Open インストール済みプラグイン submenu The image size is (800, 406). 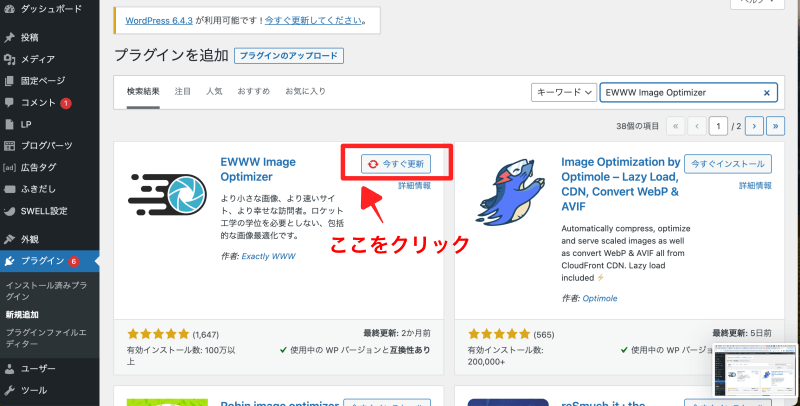point(46,291)
